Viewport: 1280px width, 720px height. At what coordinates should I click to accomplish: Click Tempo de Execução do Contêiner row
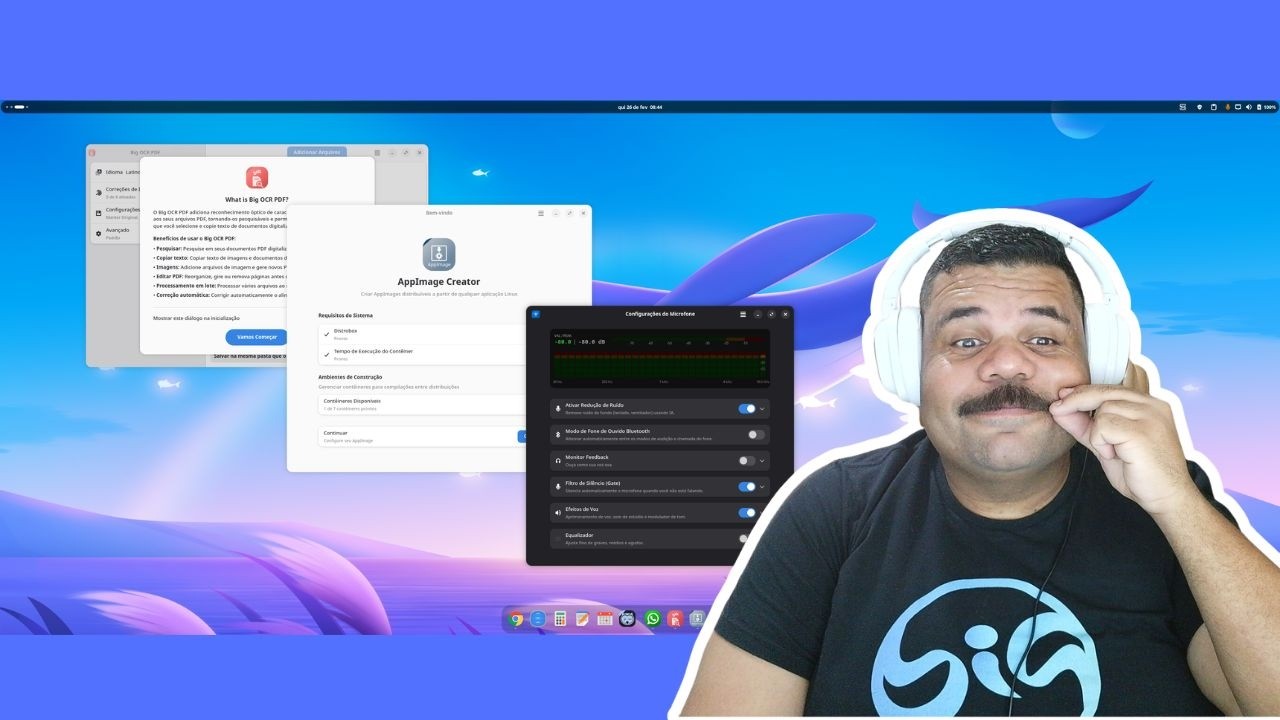(422, 354)
